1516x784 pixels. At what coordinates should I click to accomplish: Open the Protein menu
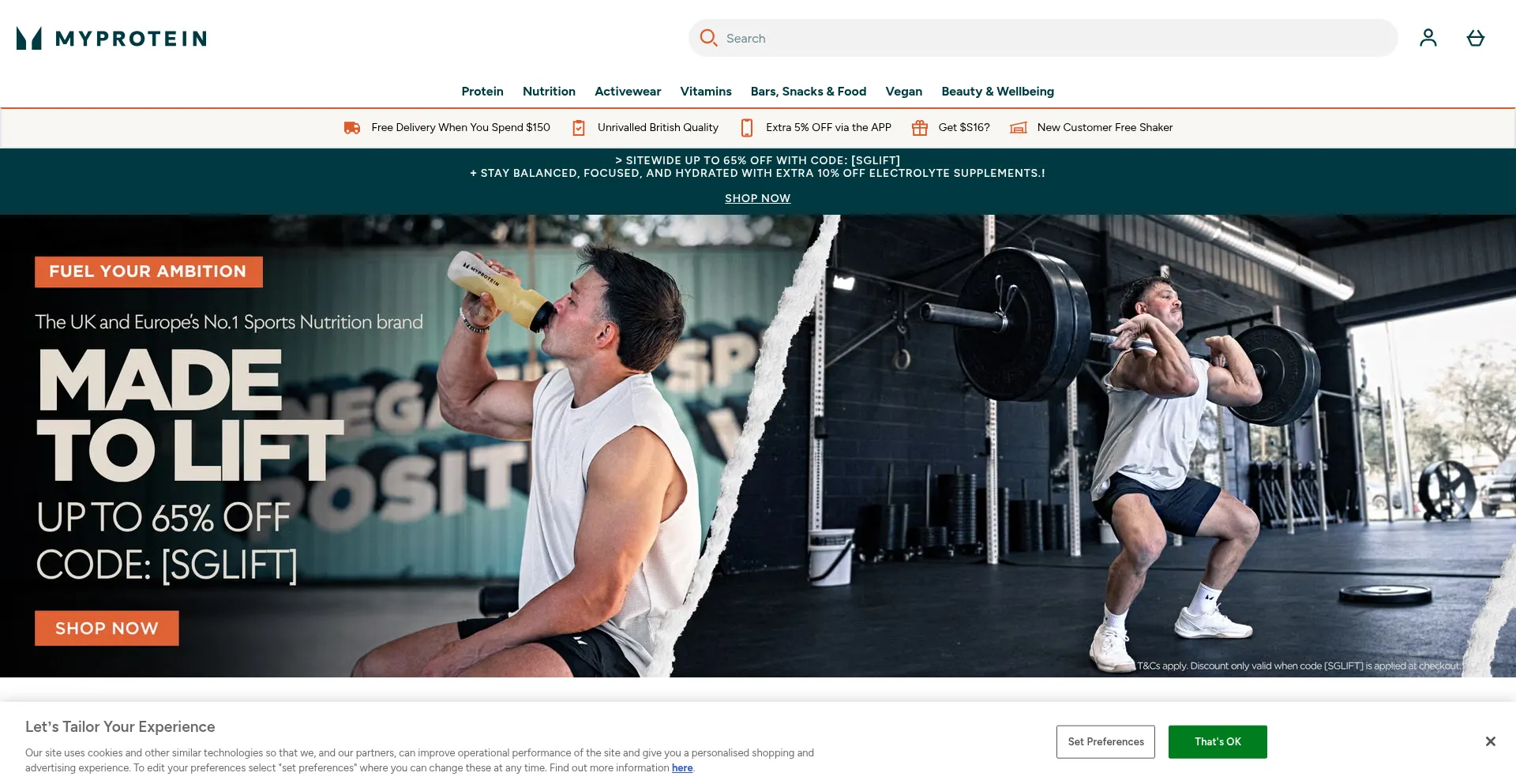(482, 92)
